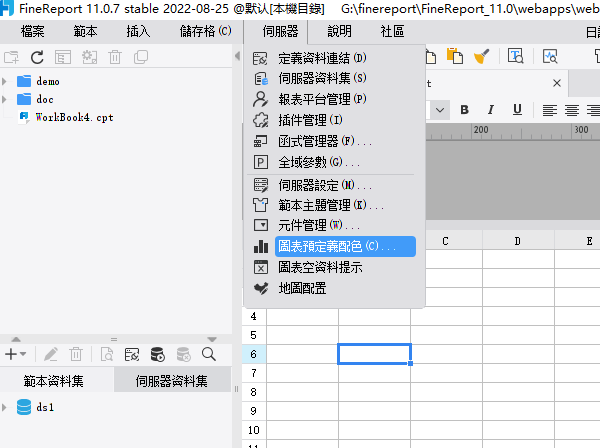Close the open template tab

[x=557, y=83]
